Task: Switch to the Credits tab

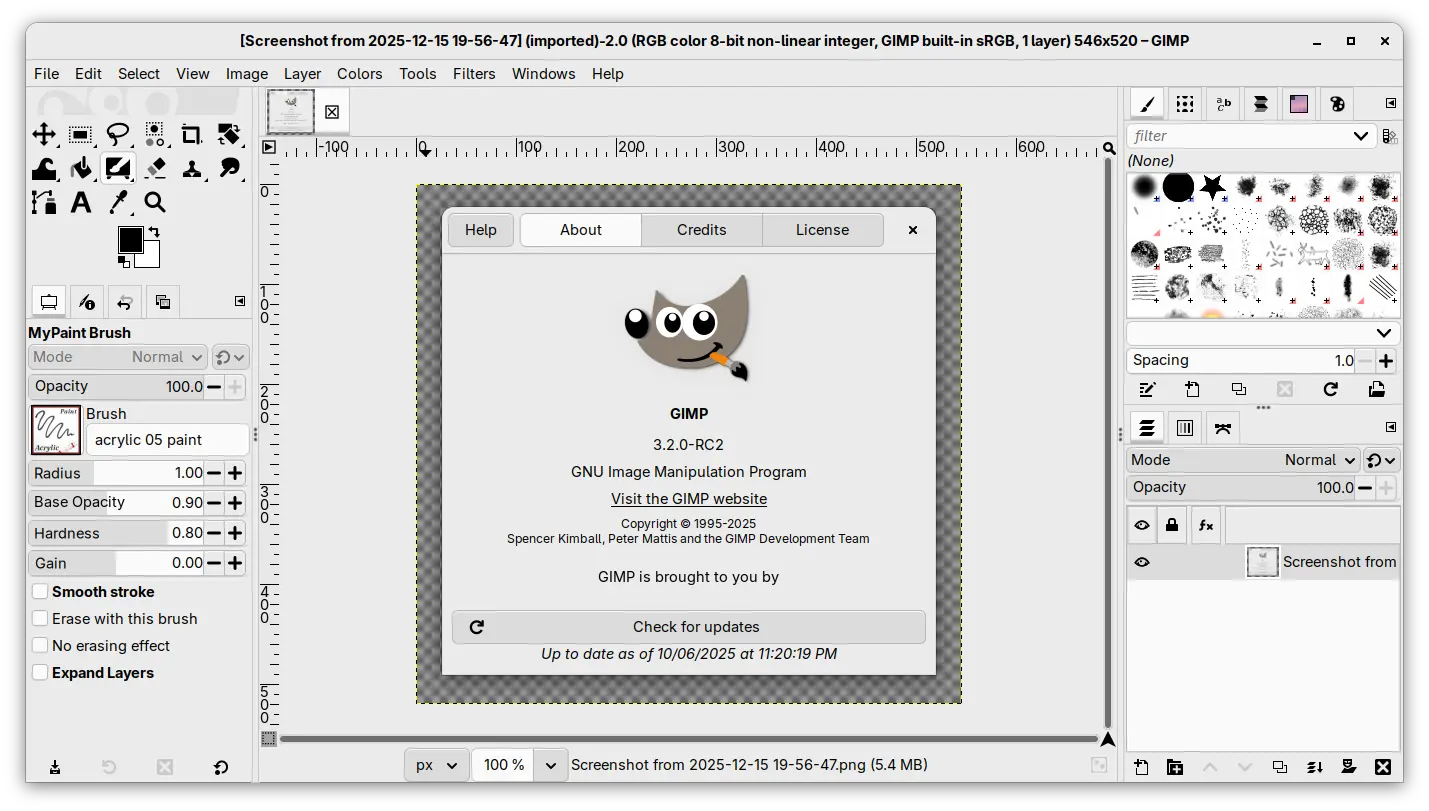Action: 701,230
